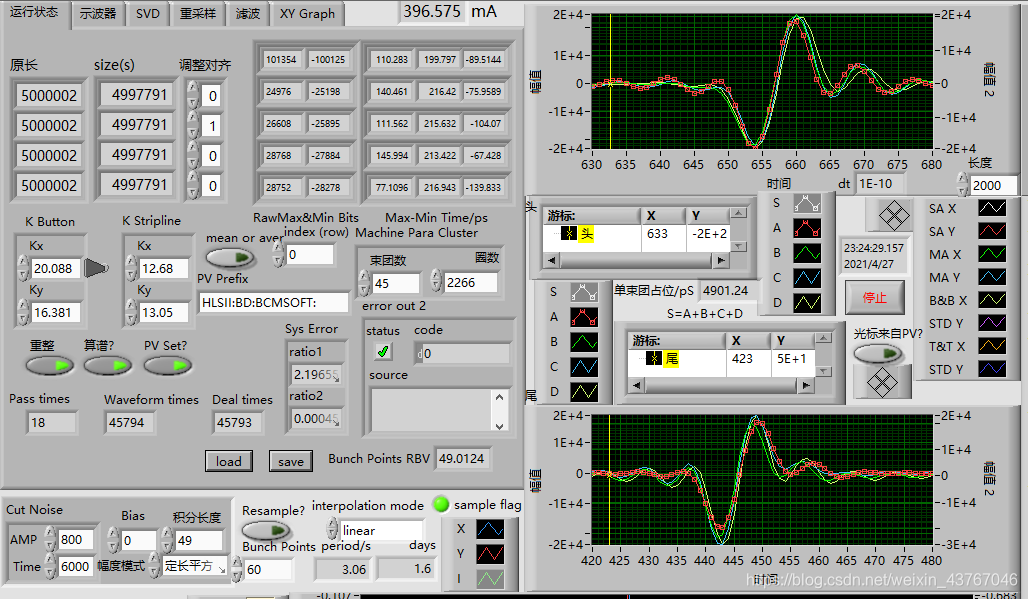Click the AMP stepper in Cut Noise
The image size is (1028, 599).
pos(50,539)
